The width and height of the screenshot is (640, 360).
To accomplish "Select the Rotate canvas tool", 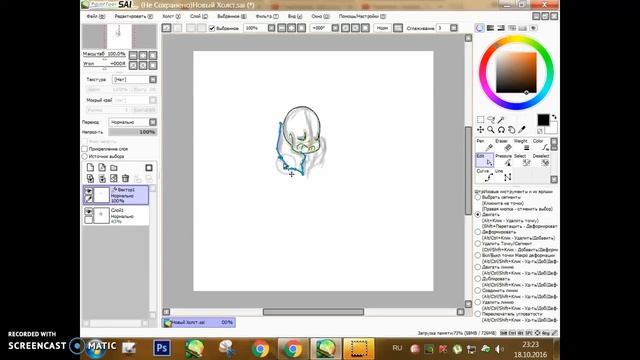I will [501, 130].
